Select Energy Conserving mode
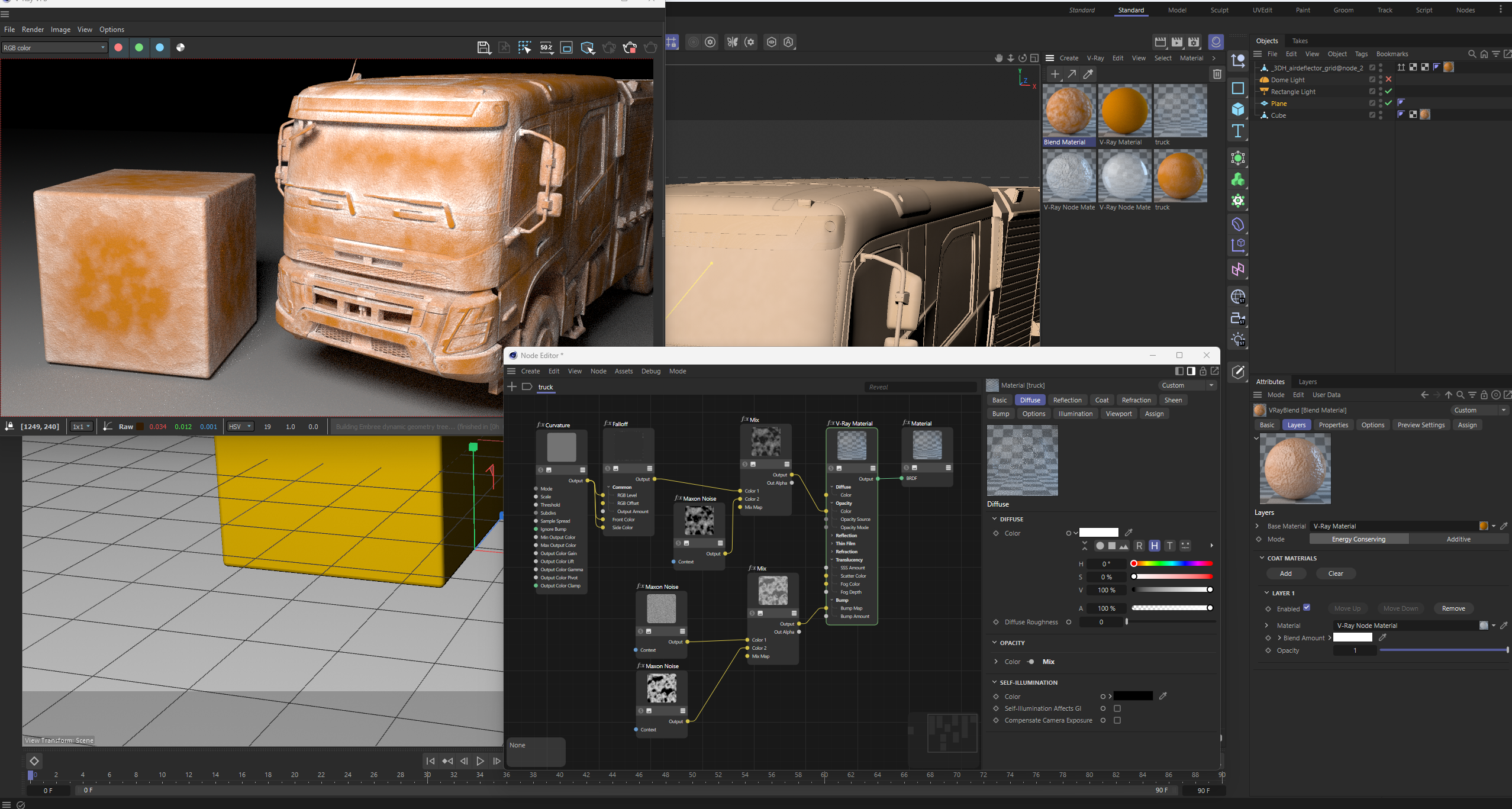Image resolution: width=1512 pixels, height=809 pixels. (1358, 539)
